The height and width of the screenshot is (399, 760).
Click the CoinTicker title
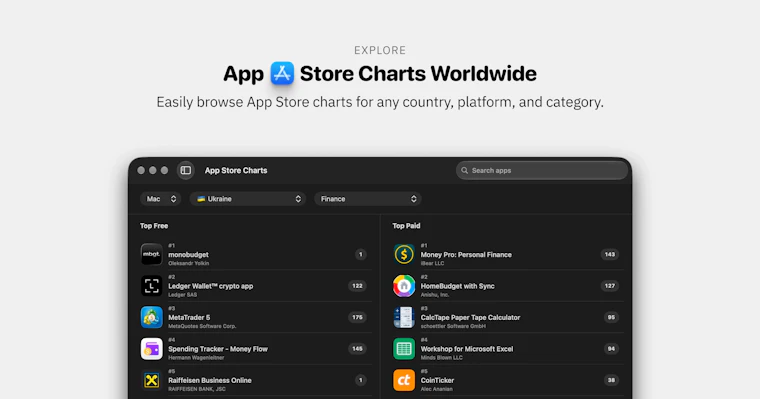tap(437, 381)
